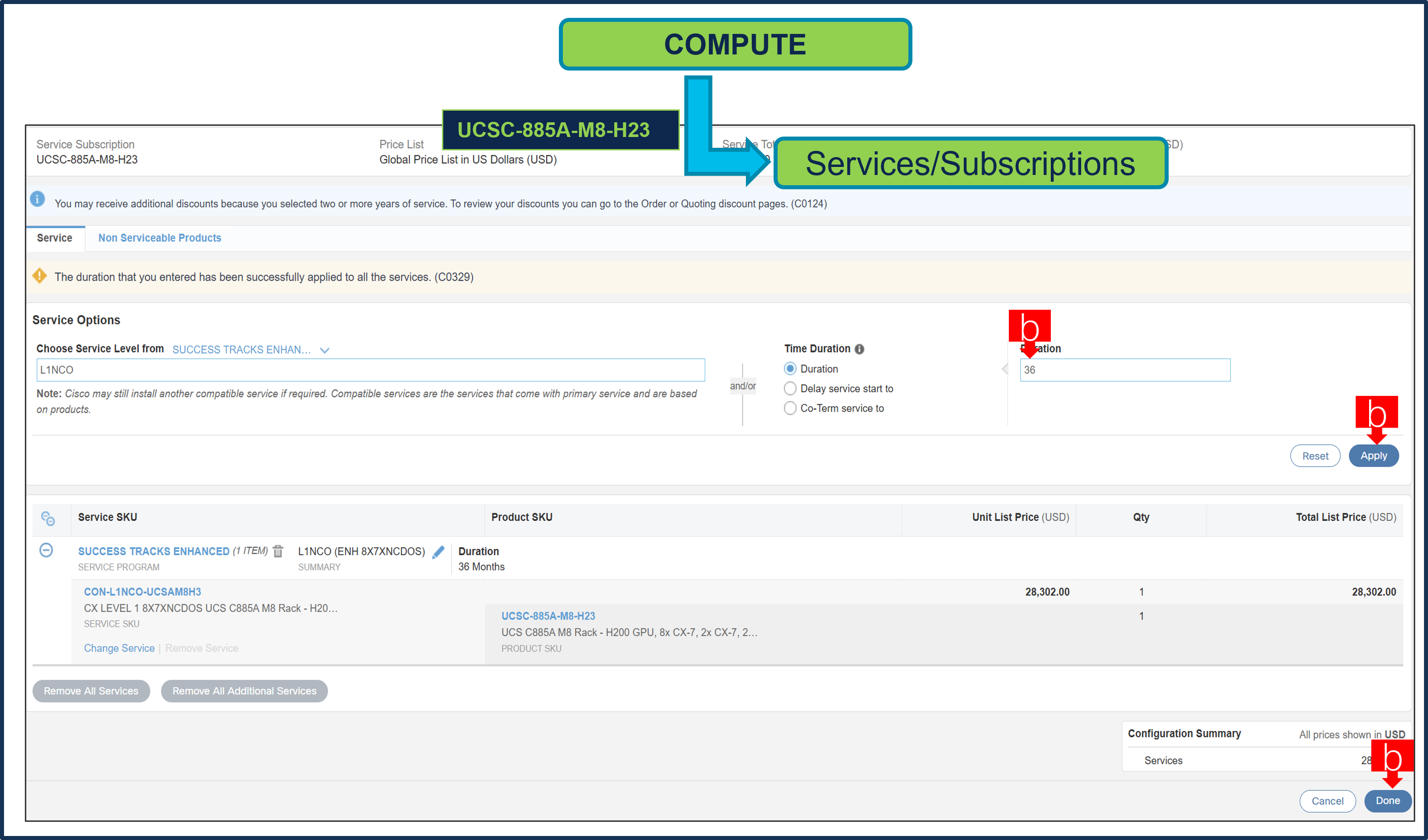Choose the Delay service start to option
The height and width of the screenshot is (840, 1428).
click(790, 389)
